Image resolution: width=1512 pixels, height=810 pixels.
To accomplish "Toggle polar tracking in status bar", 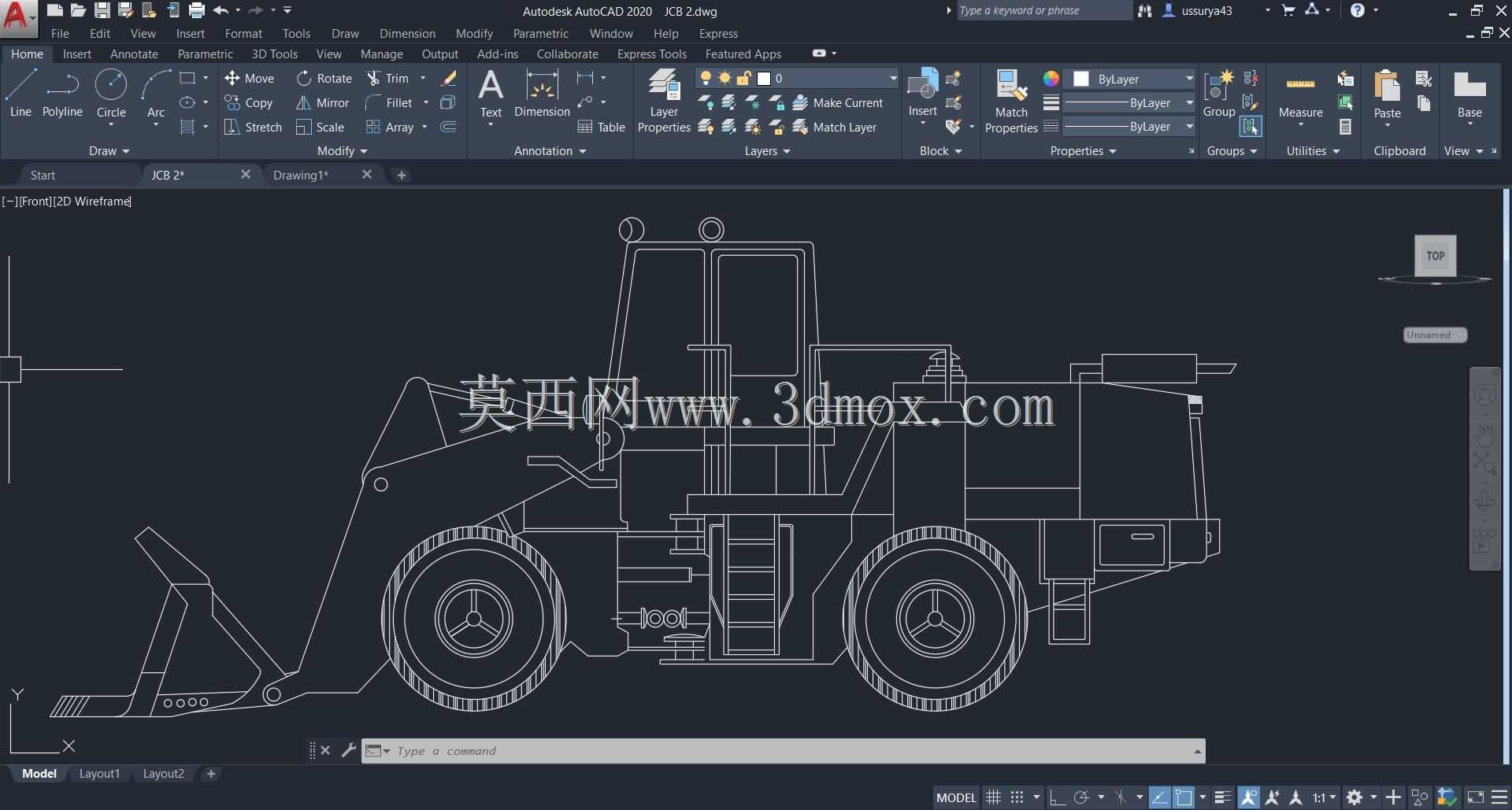I will click(1082, 797).
